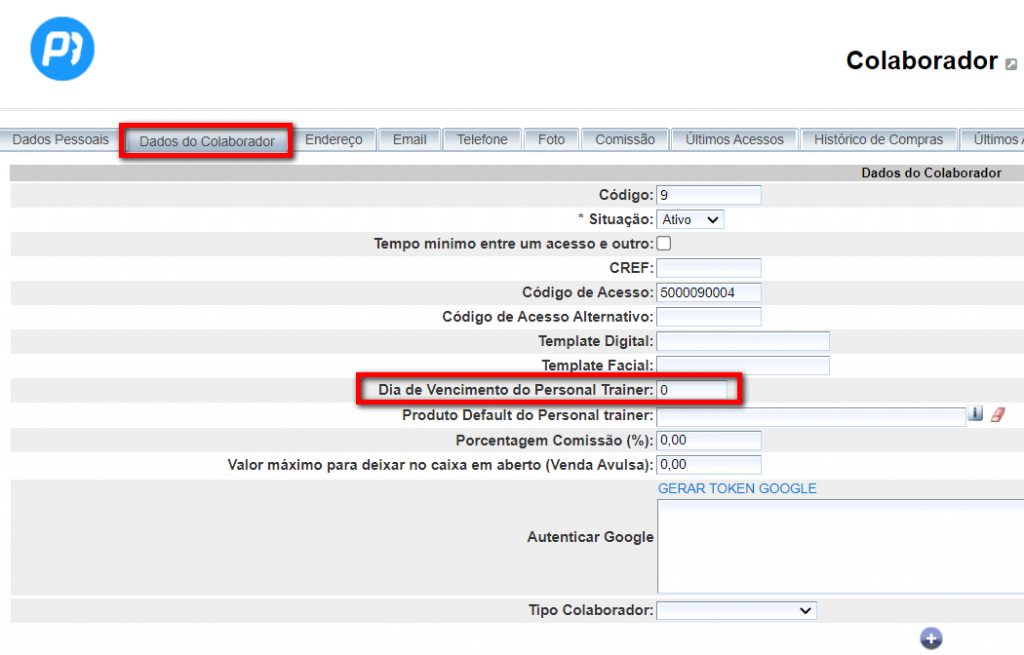Select the Dados do Colaborador tab
The image size is (1024, 655).
(x=207, y=141)
